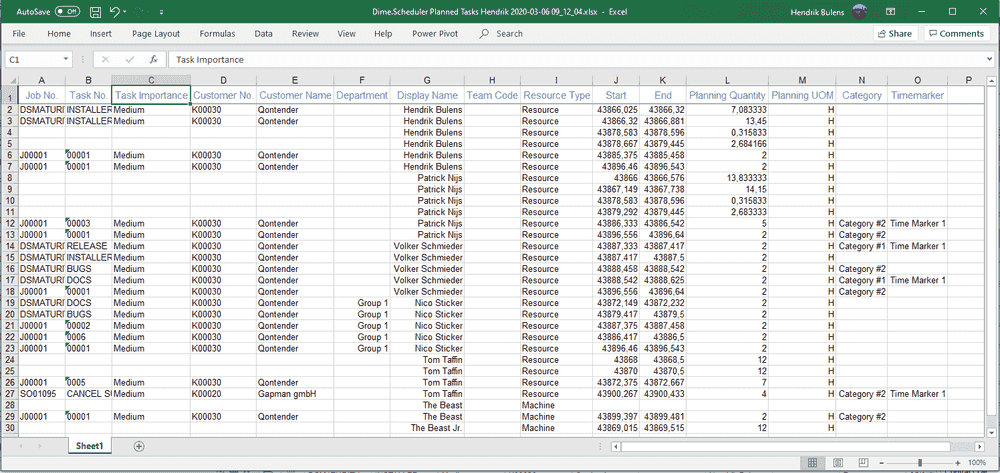Click the user profile picture

click(x=860, y=11)
